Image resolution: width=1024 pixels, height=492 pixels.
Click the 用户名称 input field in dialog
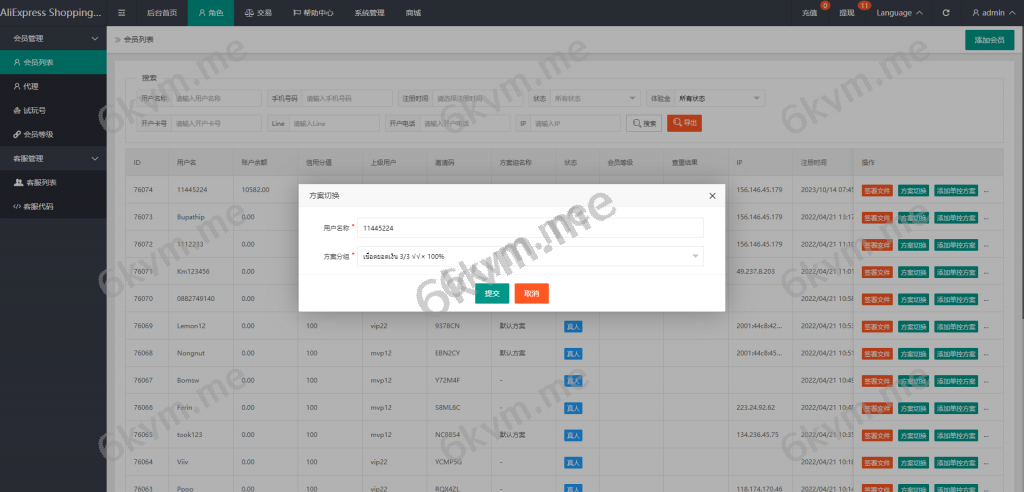(x=530, y=228)
